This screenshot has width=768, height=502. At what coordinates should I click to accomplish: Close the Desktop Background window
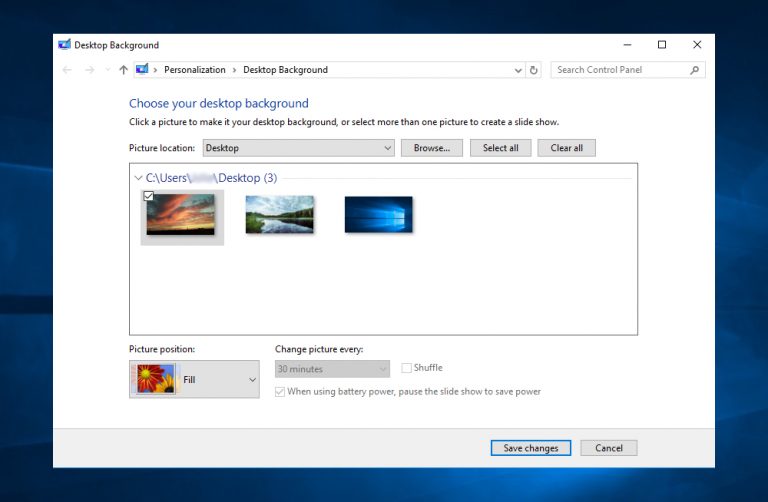click(x=697, y=45)
